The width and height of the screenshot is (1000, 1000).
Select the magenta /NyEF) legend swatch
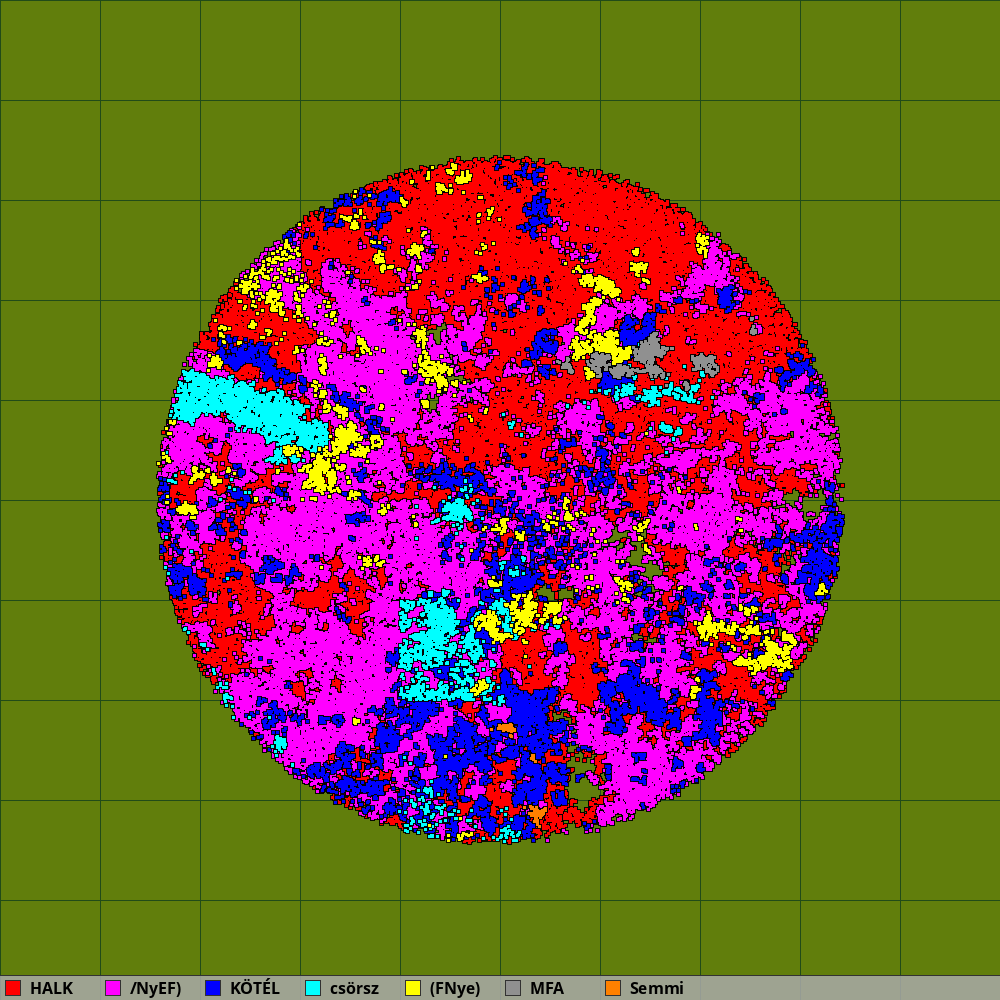tap(113, 988)
